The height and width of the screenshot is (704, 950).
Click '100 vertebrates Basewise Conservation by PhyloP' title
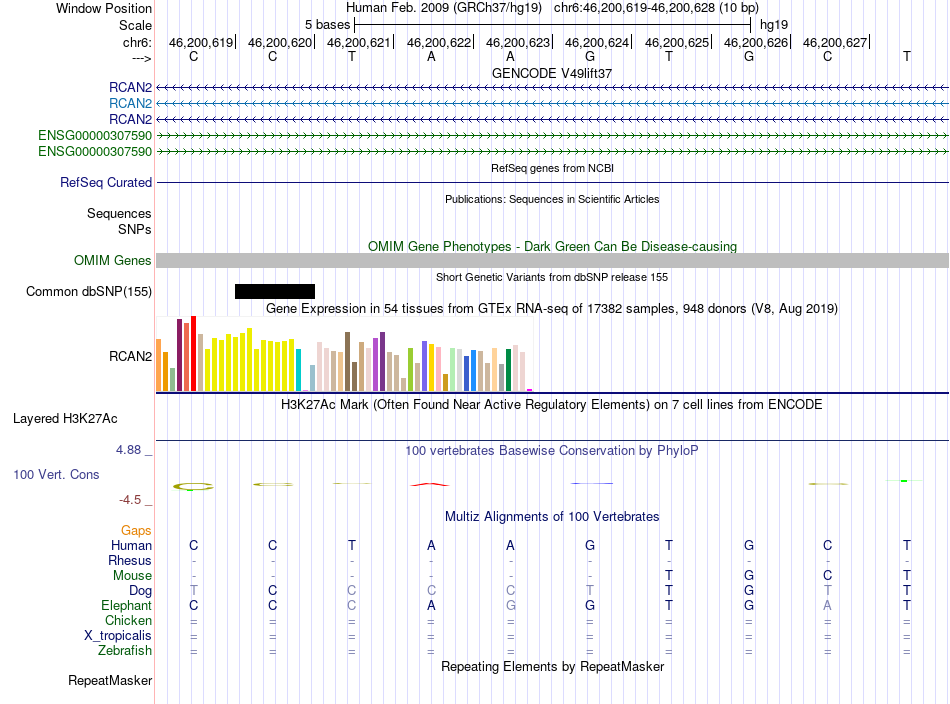pyautogui.click(x=552, y=451)
